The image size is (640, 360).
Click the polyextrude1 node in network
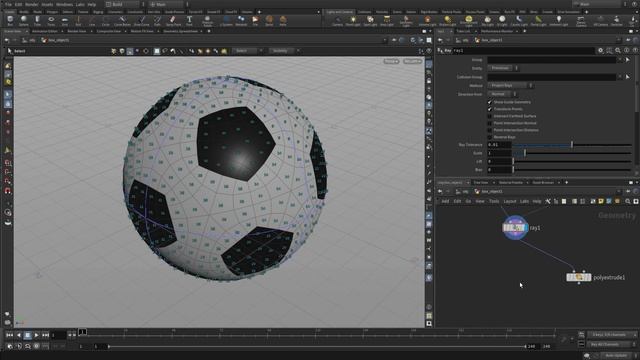[x=578, y=277]
